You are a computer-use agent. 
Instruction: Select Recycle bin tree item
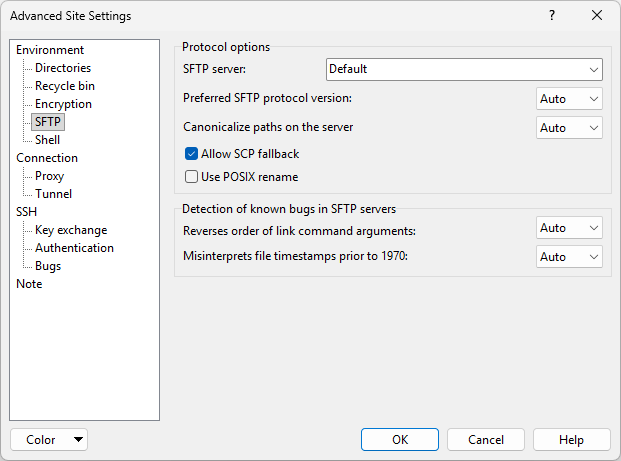coord(65,86)
